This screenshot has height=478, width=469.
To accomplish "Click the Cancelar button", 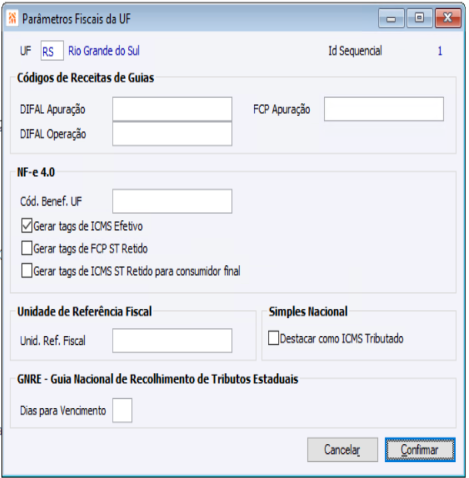I will click(x=342, y=450).
